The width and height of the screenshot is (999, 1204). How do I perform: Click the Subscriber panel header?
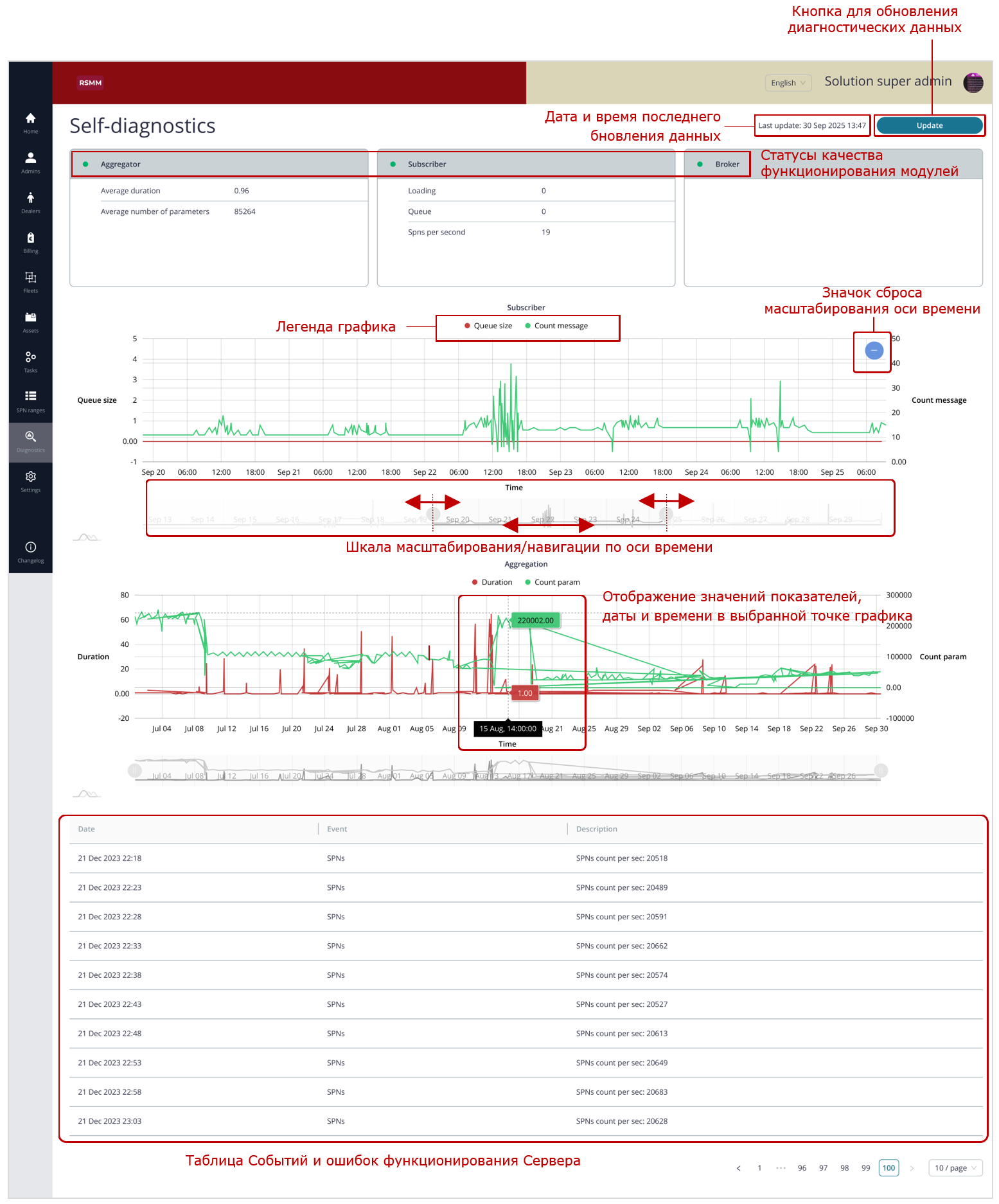tap(526, 164)
